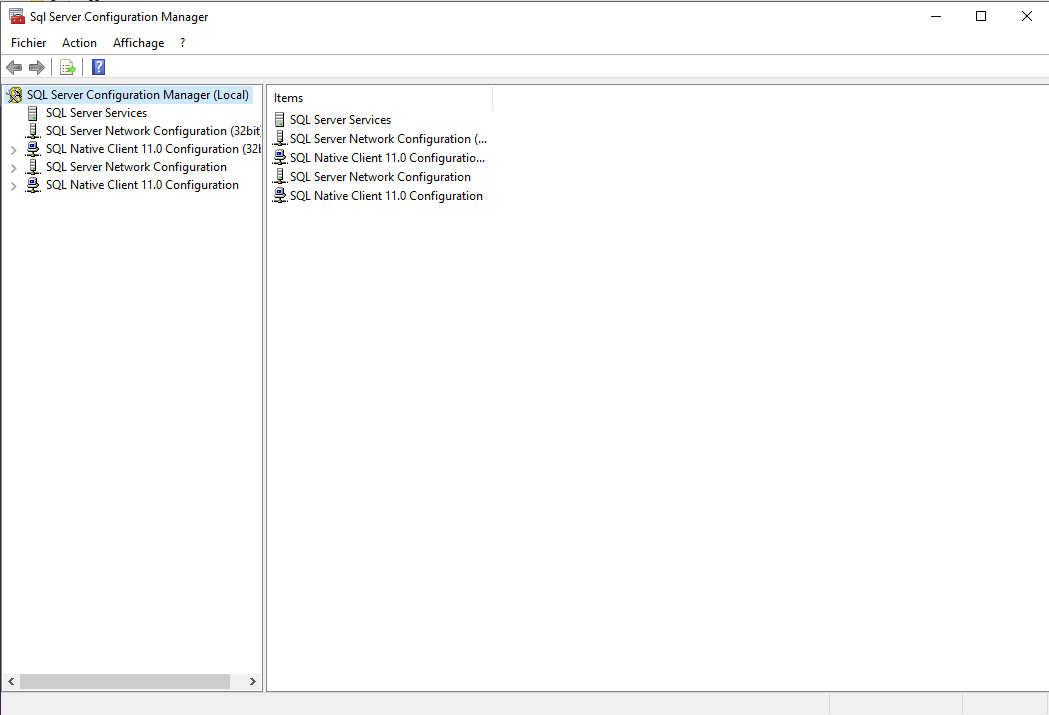Click the Back arrow toolbar icon
Image resolution: width=1049 pixels, height=715 pixels.
(14, 67)
